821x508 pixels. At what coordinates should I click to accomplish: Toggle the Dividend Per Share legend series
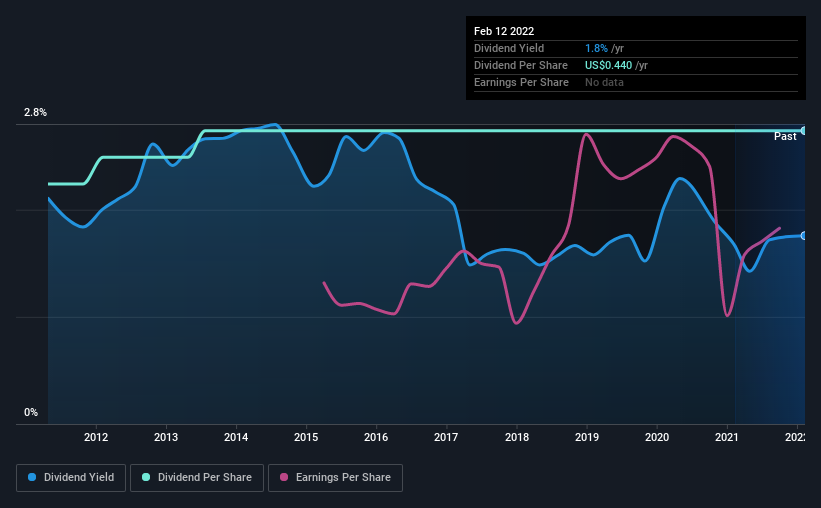click(x=204, y=478)
